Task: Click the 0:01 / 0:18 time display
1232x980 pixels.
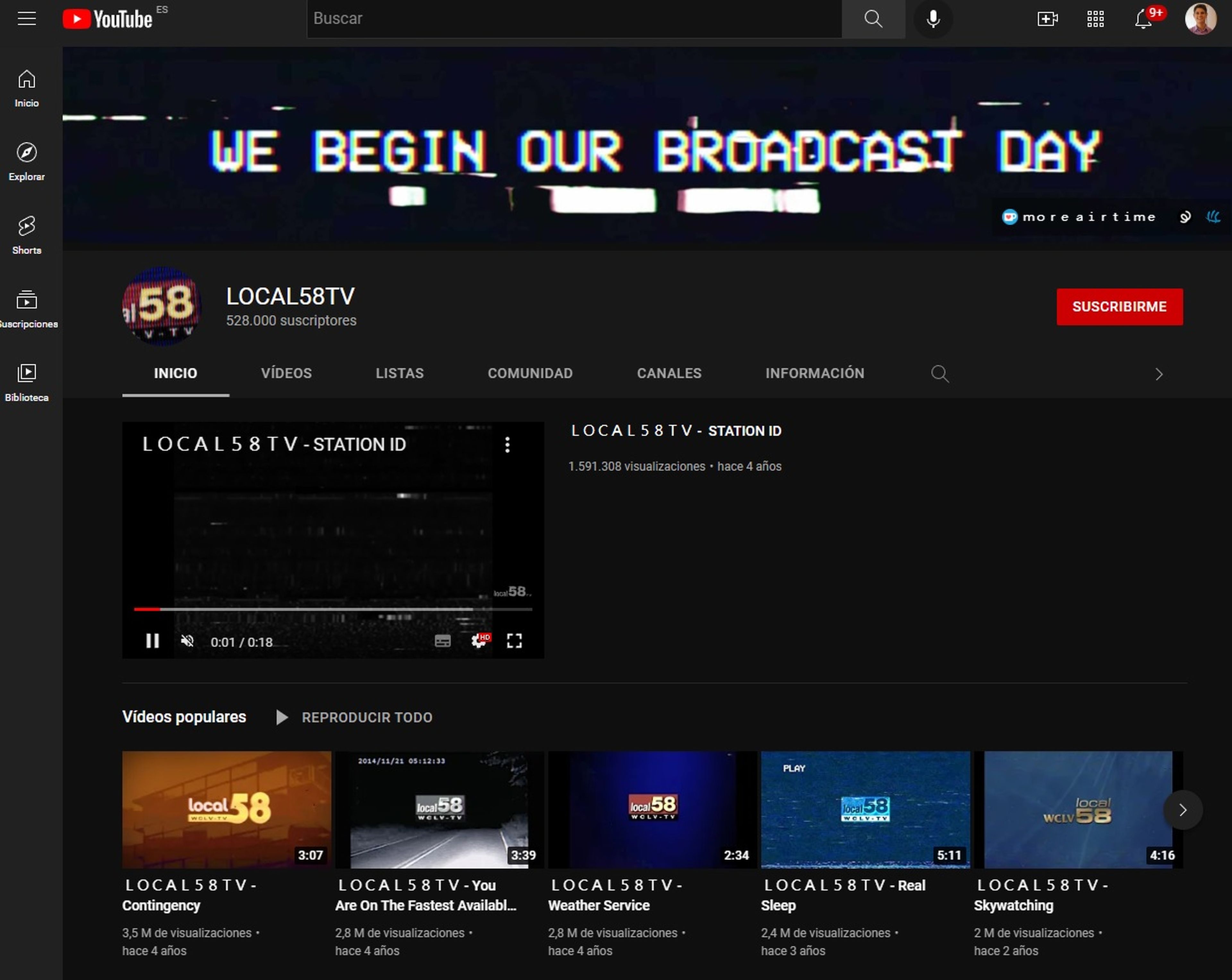Action: (x=241, y=642)
